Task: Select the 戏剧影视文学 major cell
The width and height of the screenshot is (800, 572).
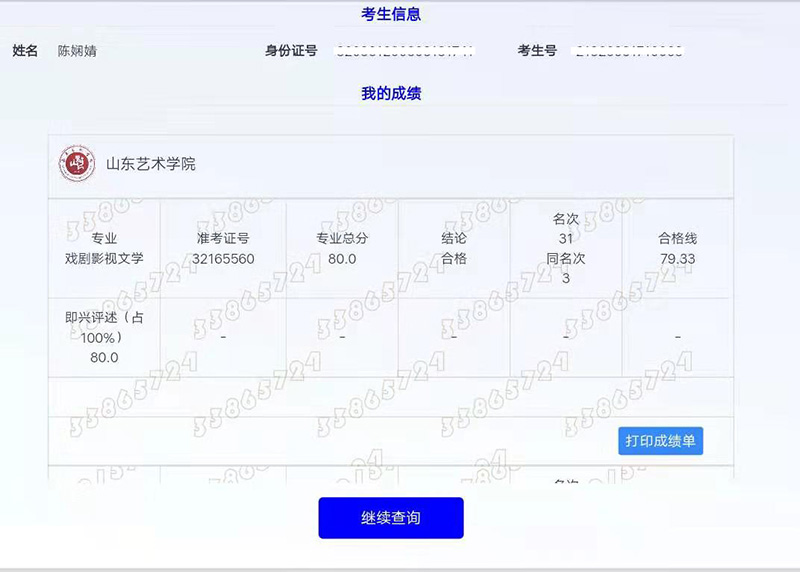Action: 104,259
